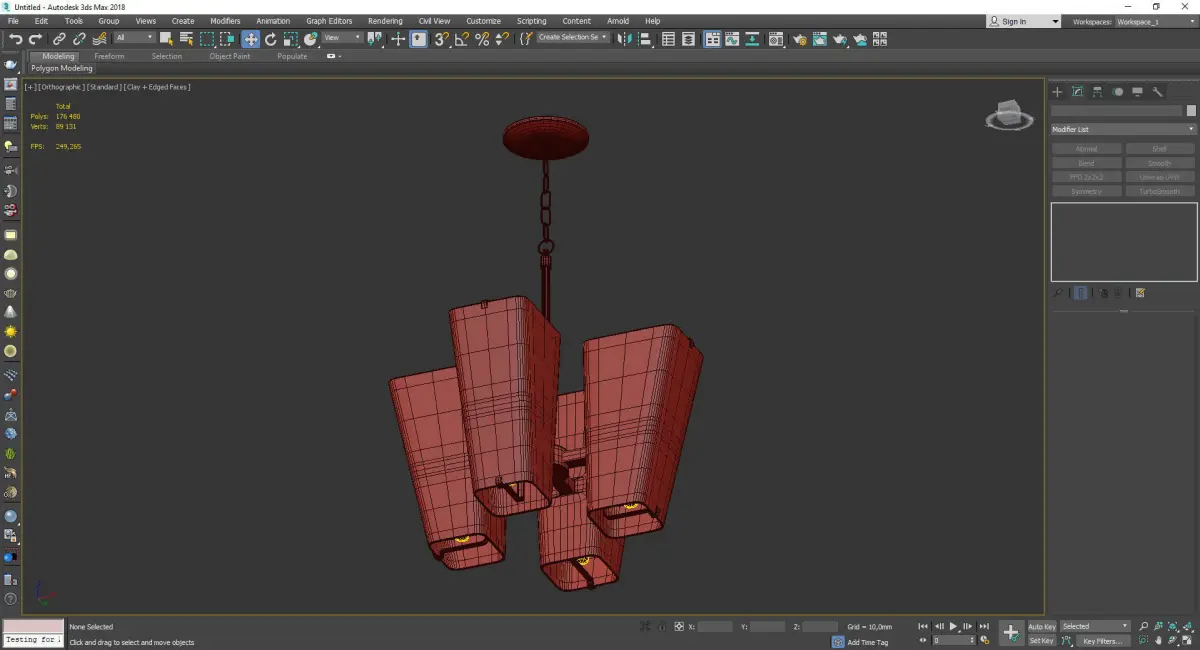Expand the Polygon Modeling panel
The height and width of the screenshot is (650, 1200).
tap(61, 69)
